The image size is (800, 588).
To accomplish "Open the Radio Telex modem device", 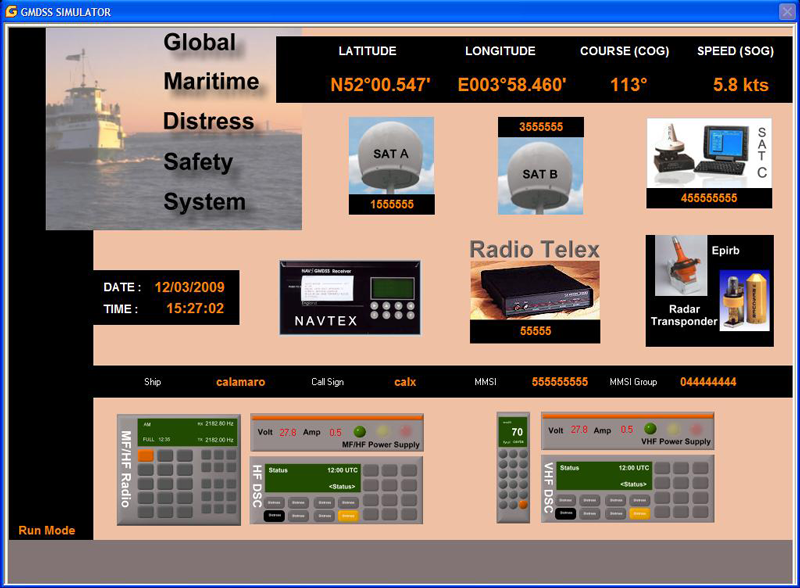I will [x=535, y=291].
